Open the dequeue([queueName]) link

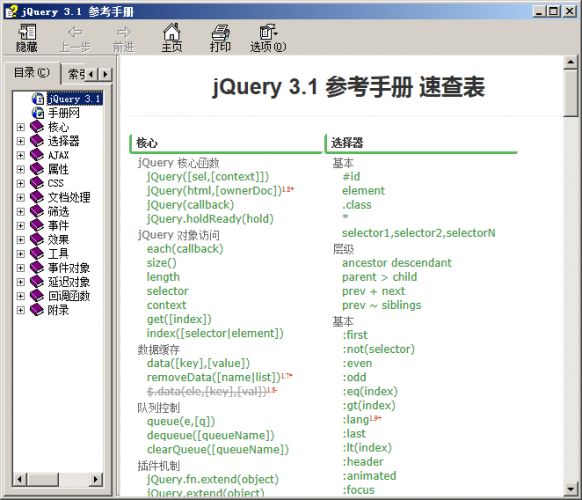click(211, 435)
